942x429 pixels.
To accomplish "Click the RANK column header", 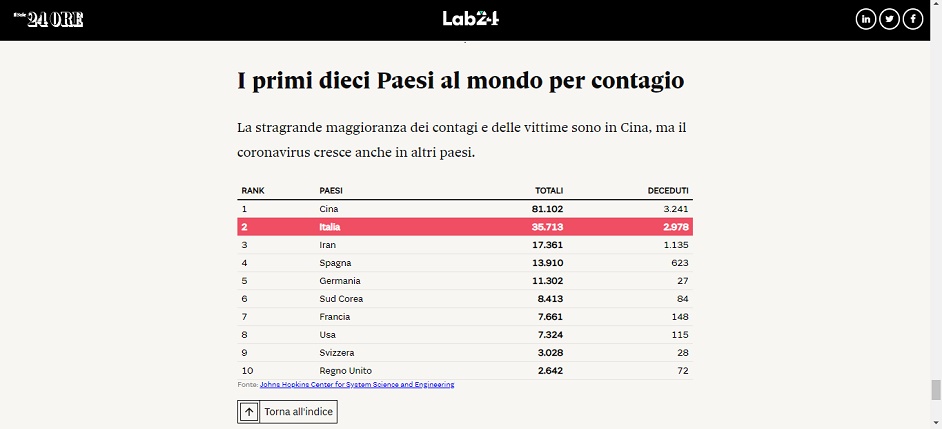I will point(253,191).
